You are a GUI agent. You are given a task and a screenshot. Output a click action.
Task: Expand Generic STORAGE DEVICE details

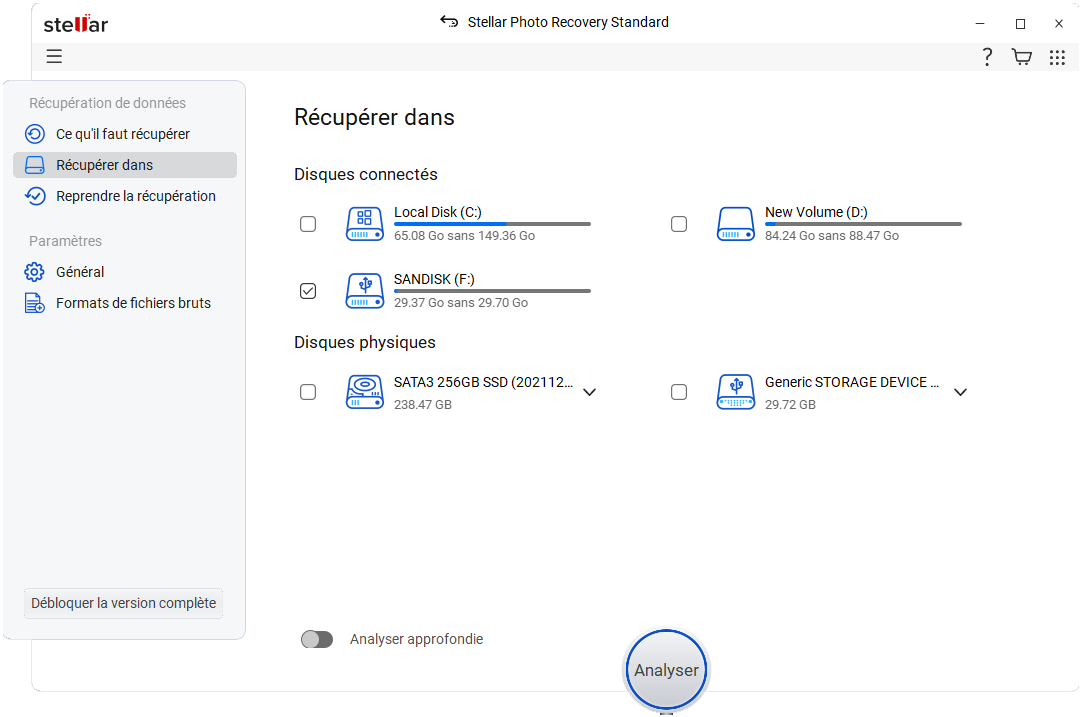(960, 392)
